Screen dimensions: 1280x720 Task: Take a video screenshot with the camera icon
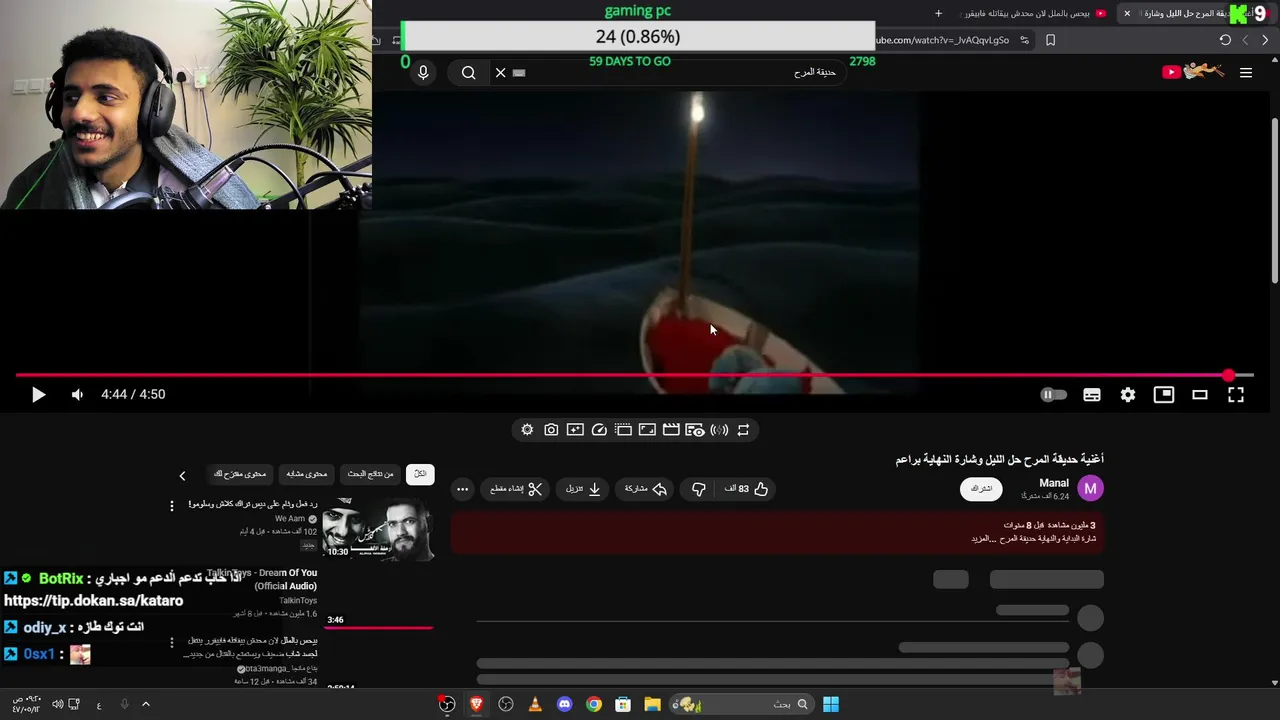(551, 430)
